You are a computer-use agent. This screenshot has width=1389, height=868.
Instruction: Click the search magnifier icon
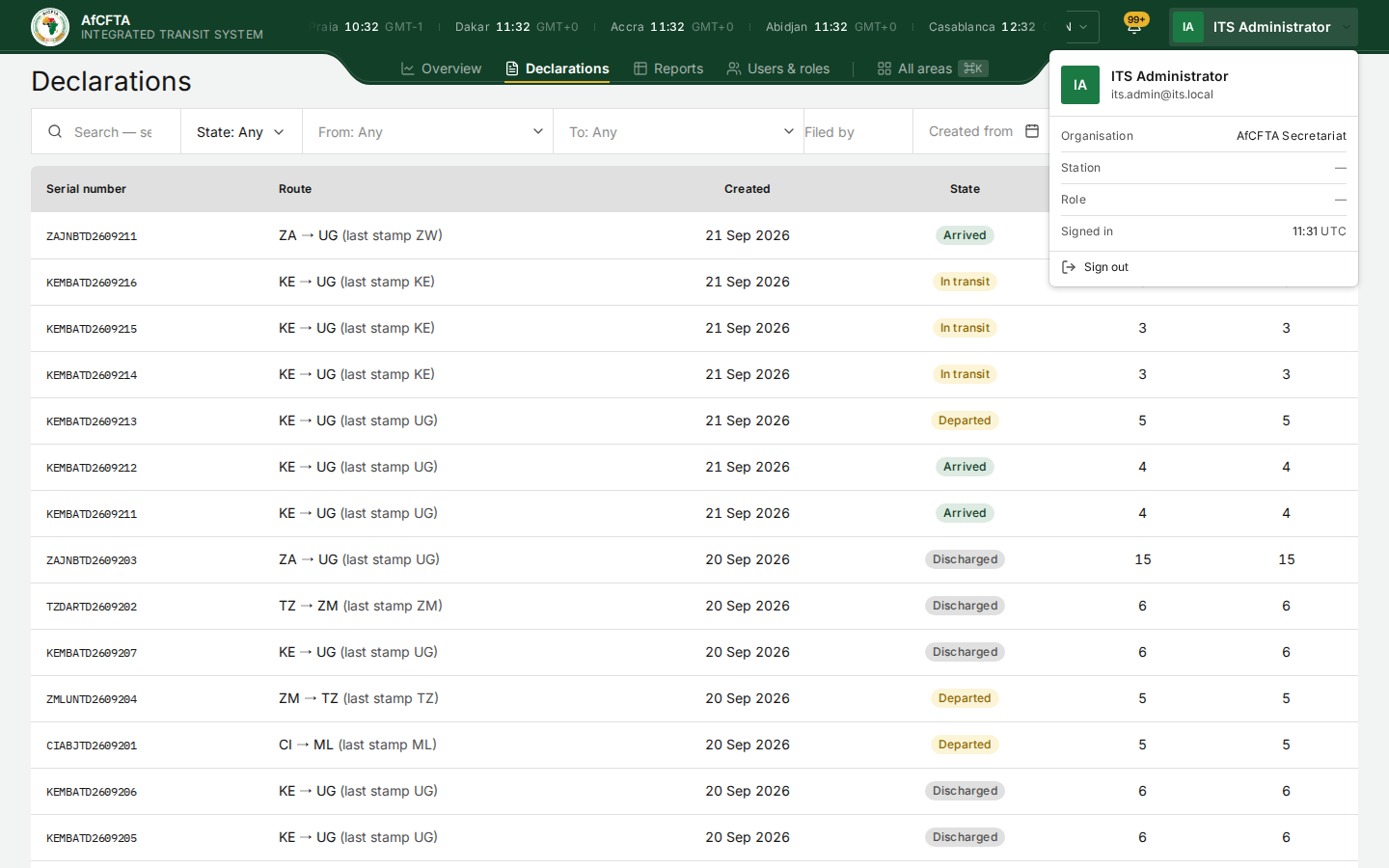[55, 131]
